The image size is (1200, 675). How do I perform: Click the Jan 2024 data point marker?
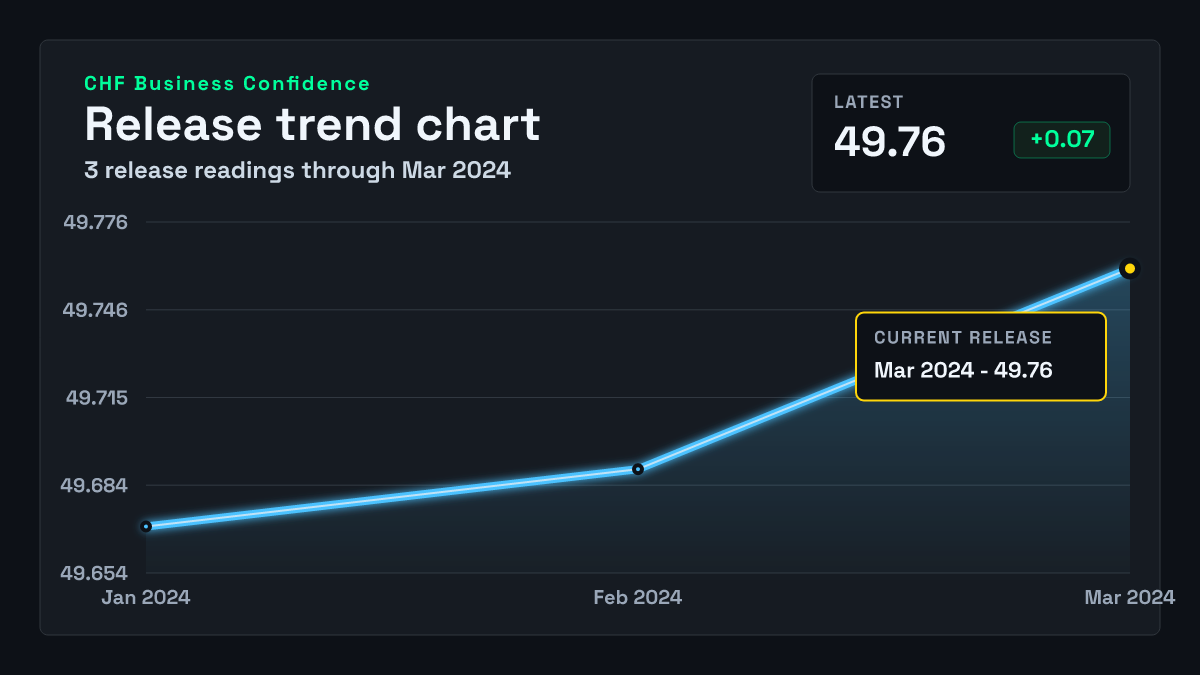[x=146, y=526]
